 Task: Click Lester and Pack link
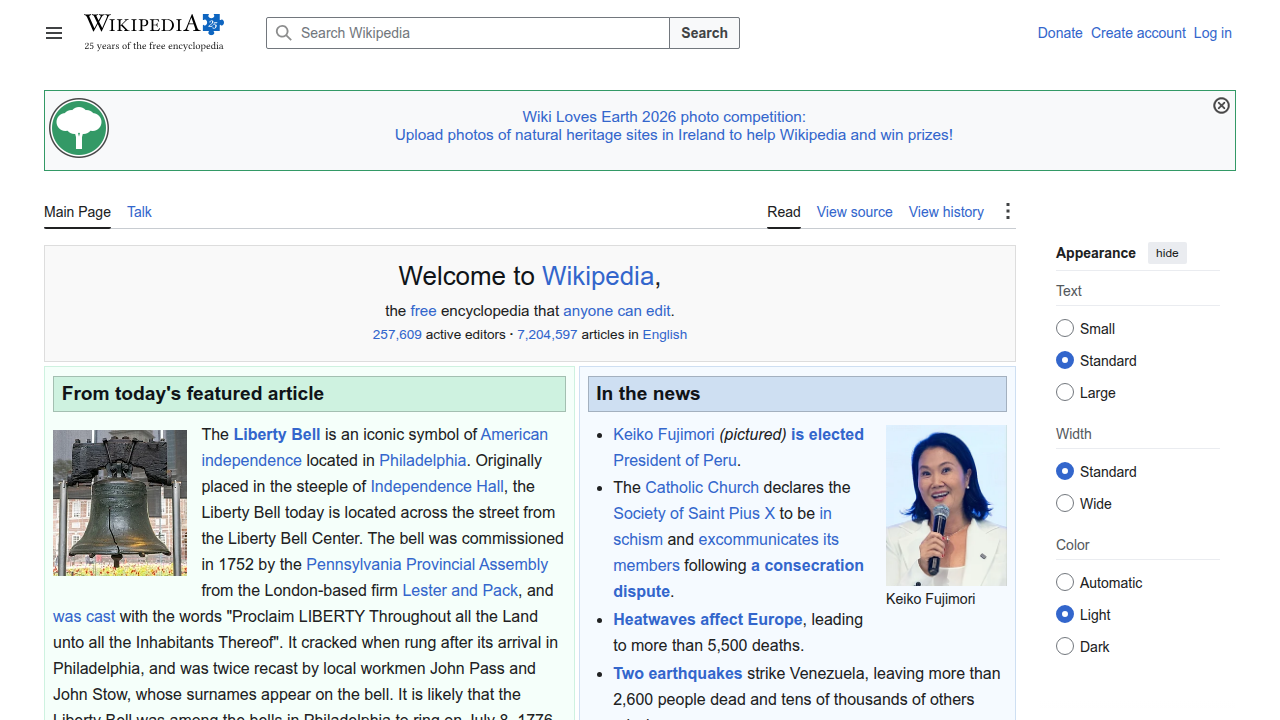click(460, 590)
